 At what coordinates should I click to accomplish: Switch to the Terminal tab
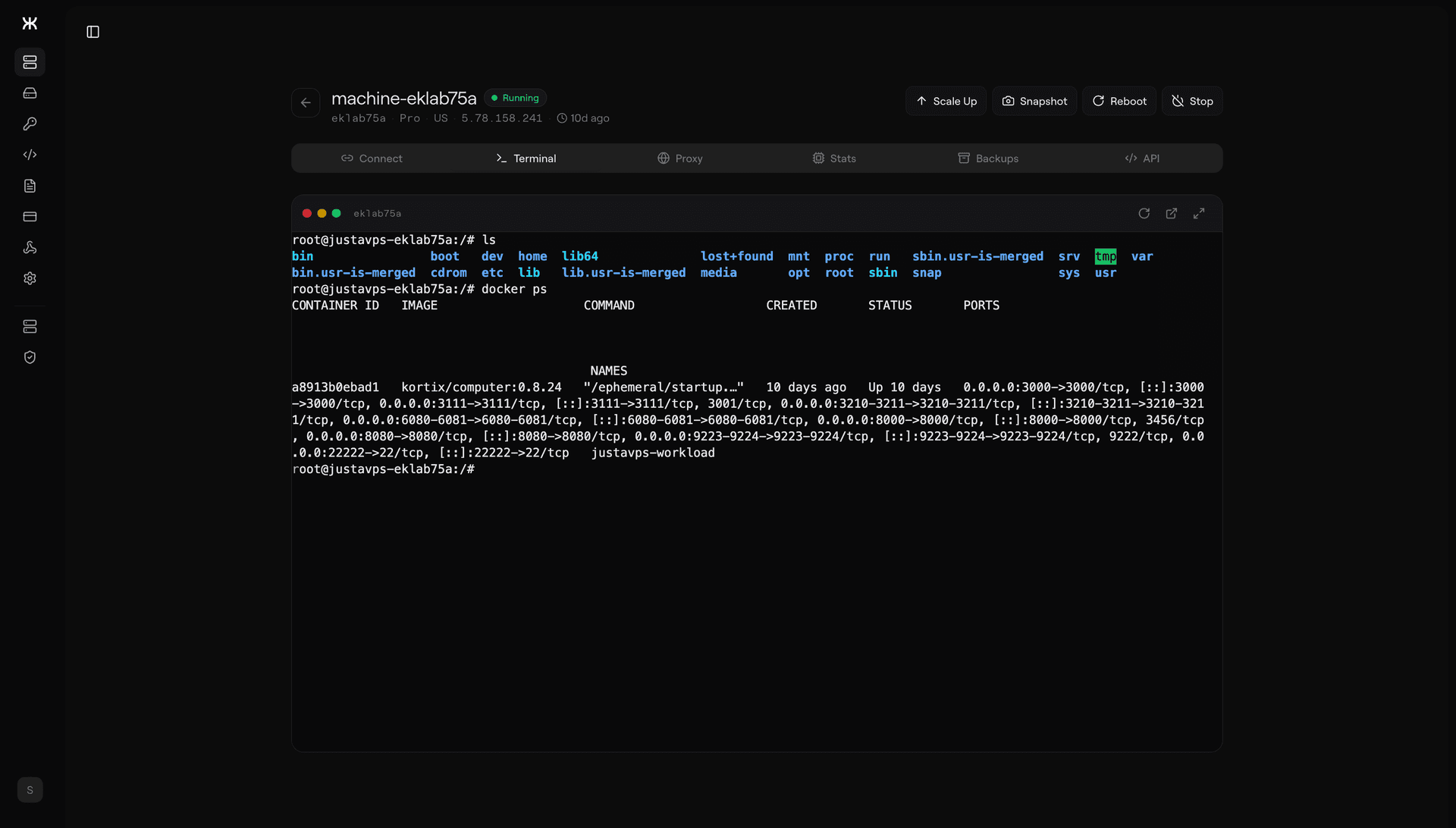526,158
